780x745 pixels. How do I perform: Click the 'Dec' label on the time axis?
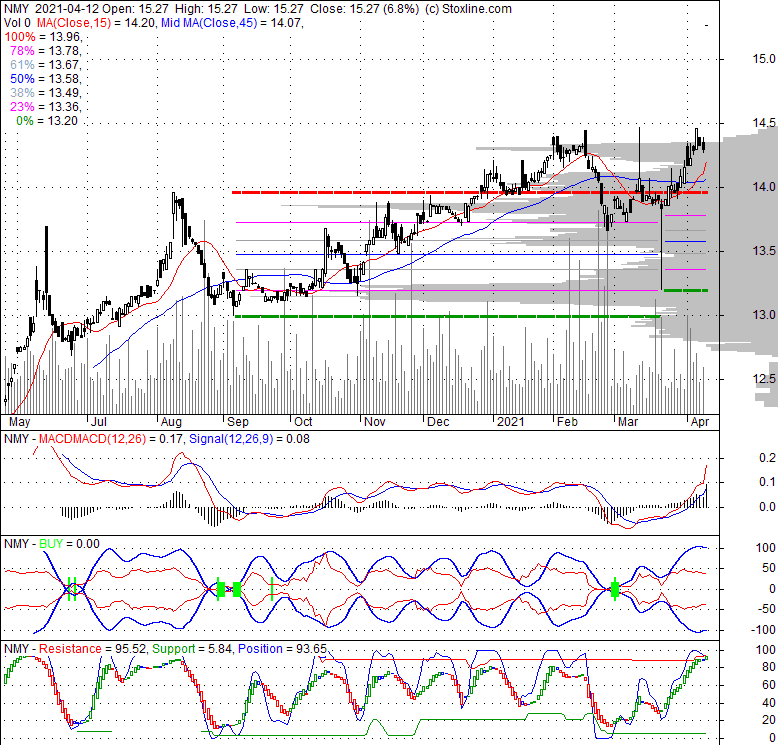click(438, 422)
